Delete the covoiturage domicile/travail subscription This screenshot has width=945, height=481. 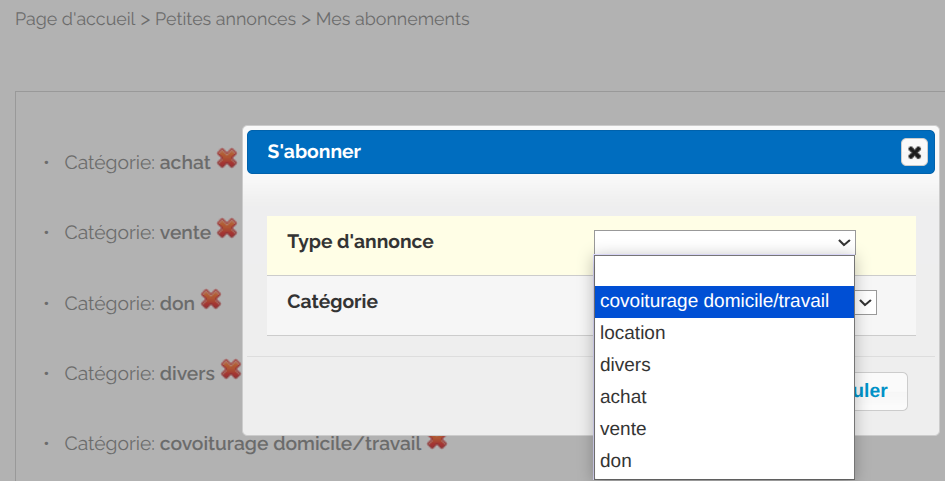pyautogui.click(x=436, y=441)
